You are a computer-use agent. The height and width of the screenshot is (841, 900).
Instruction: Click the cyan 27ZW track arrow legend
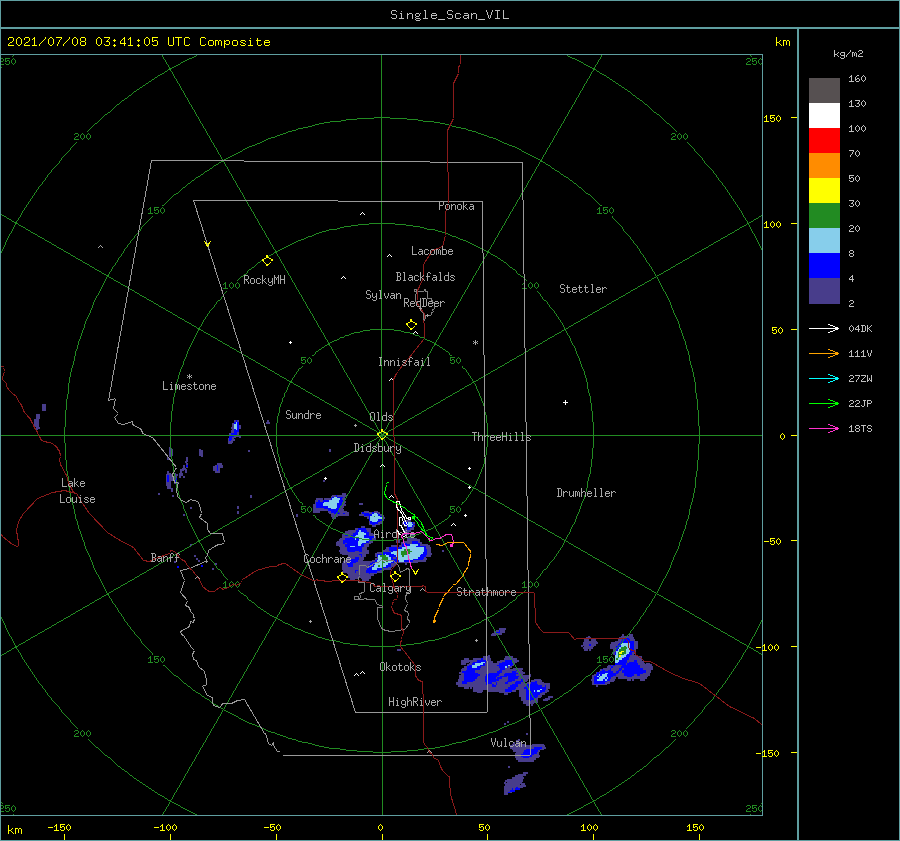824,378
